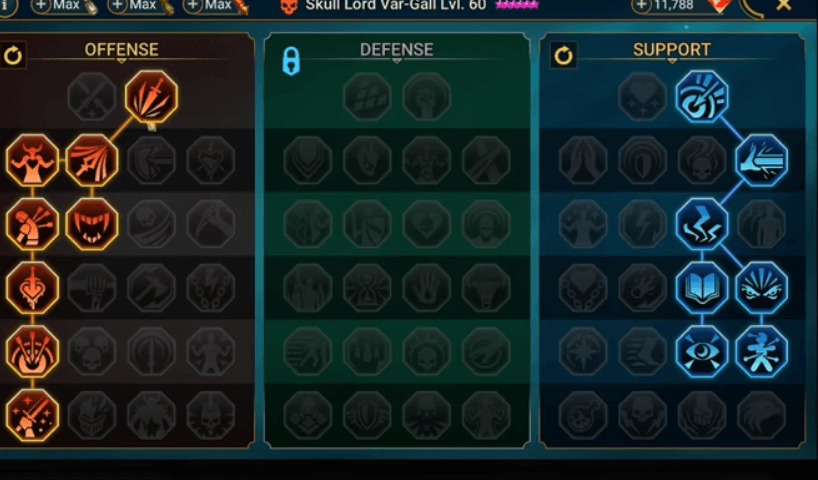Select the greyed eagle head Support mastery
Image resolution: width=818 pixels, height=480 pixels.
[x=761, y=415]
